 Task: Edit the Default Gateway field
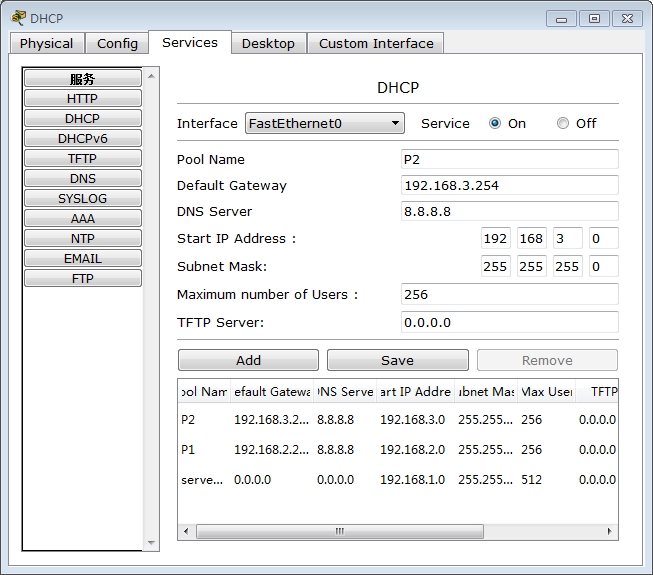click(508, 185)
